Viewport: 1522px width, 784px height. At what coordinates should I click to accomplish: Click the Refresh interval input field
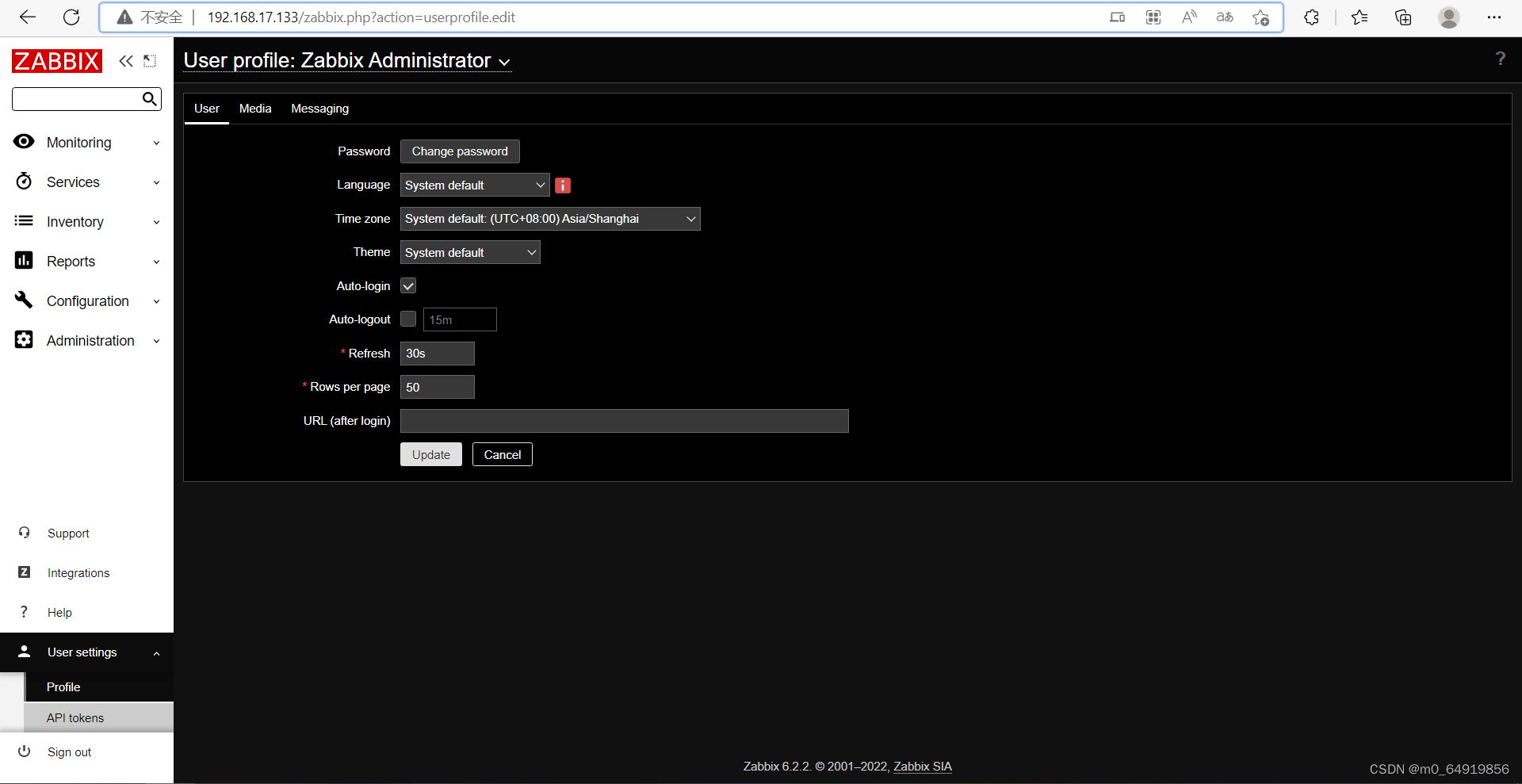pyautogui.click(x=438, y=354)
